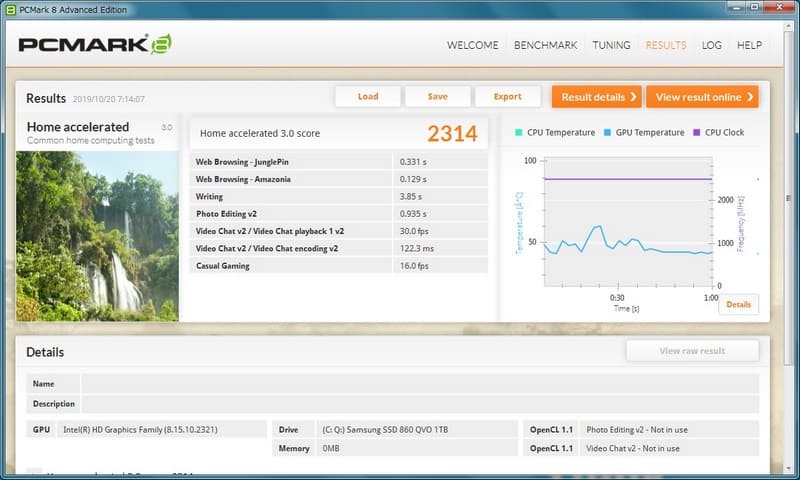This screenshot has height=480, width=800.
Task: Open the HELP tab
Action: coord(749,45)
